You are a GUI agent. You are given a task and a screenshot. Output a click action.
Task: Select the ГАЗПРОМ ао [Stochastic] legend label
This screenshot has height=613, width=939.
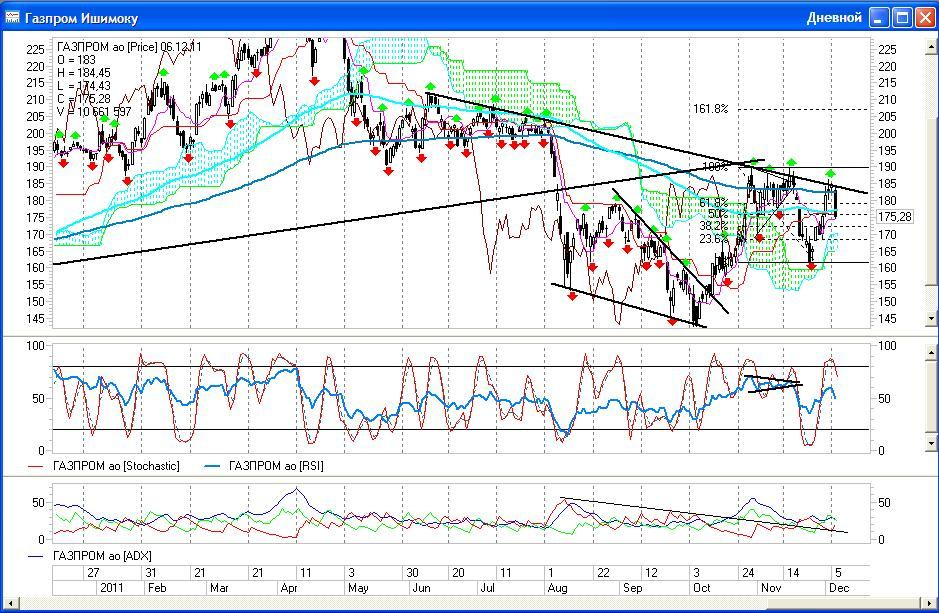click(x=116, y=466)
